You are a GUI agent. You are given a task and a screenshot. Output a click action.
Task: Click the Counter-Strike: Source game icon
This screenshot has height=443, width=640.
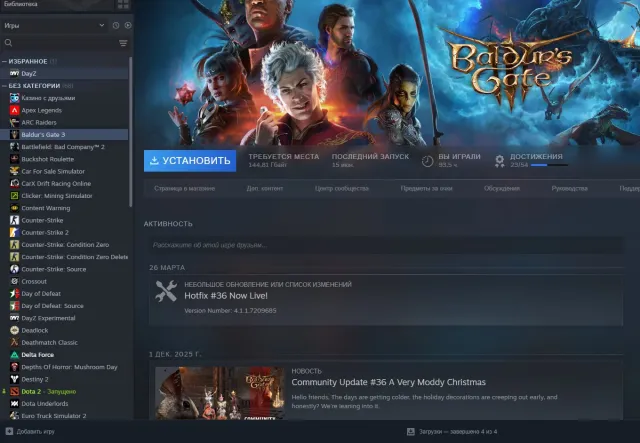pos(14,269)
